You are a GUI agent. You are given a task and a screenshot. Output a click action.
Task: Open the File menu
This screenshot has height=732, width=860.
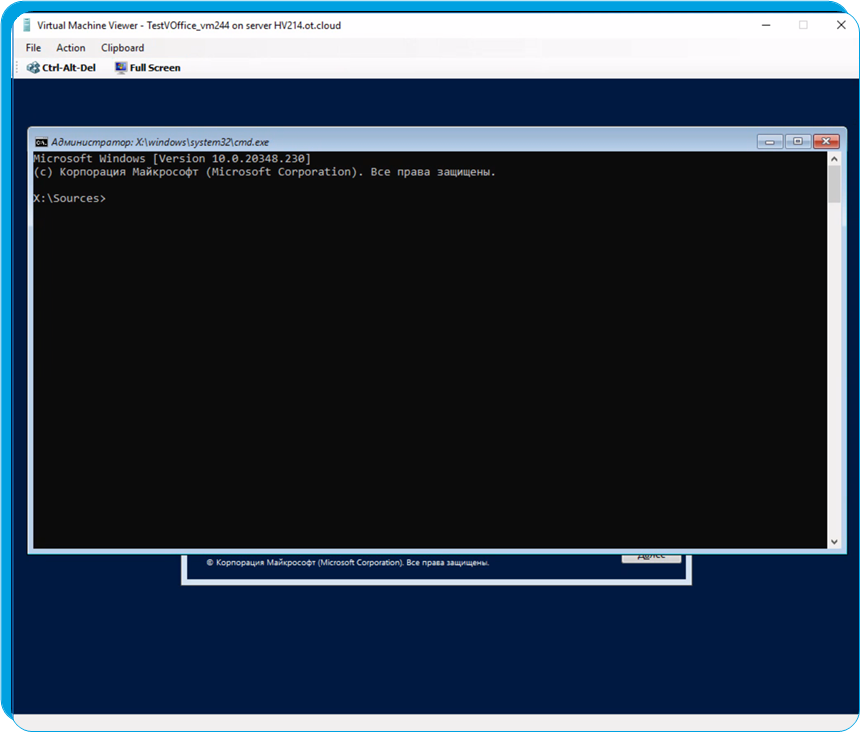pyautogui.click(x=33, y=48)
